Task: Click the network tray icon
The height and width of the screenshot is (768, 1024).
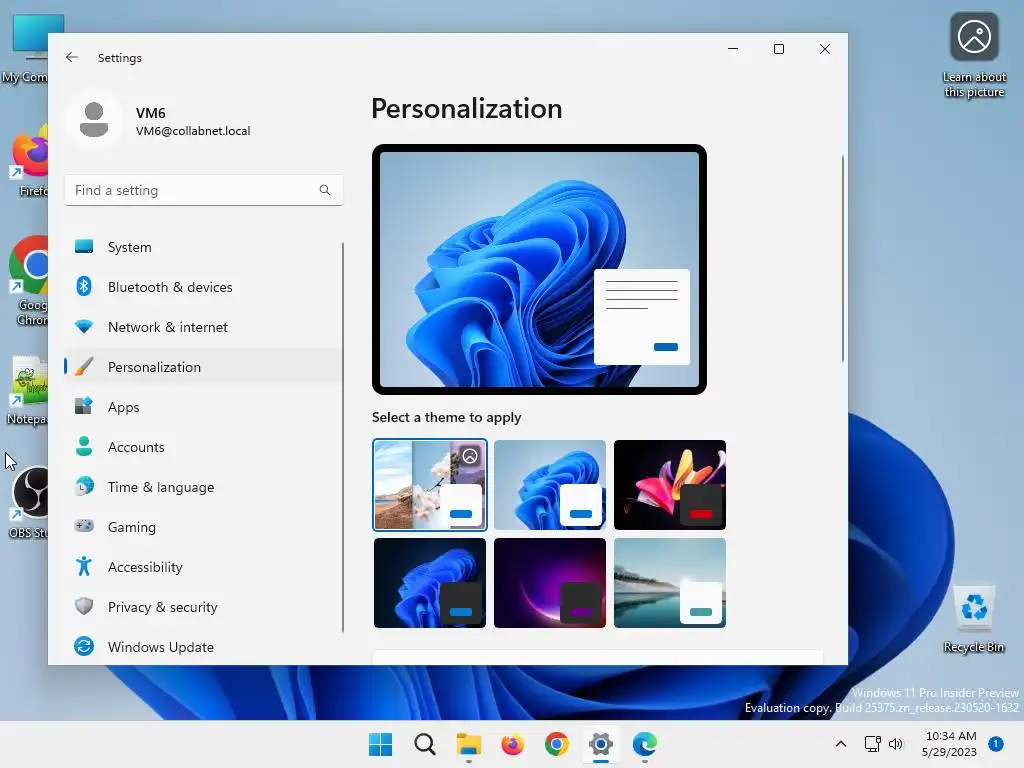Action: pyautogui.click(x=872, y=744)
